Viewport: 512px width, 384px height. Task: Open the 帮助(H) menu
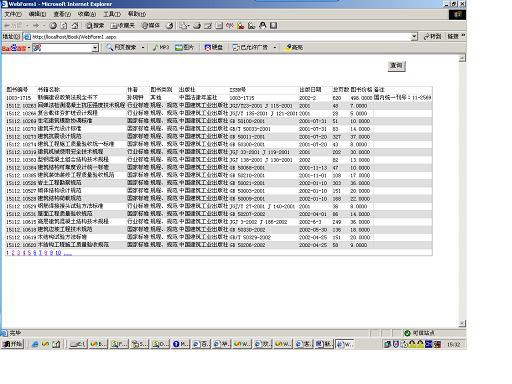(x=137, y=14)
